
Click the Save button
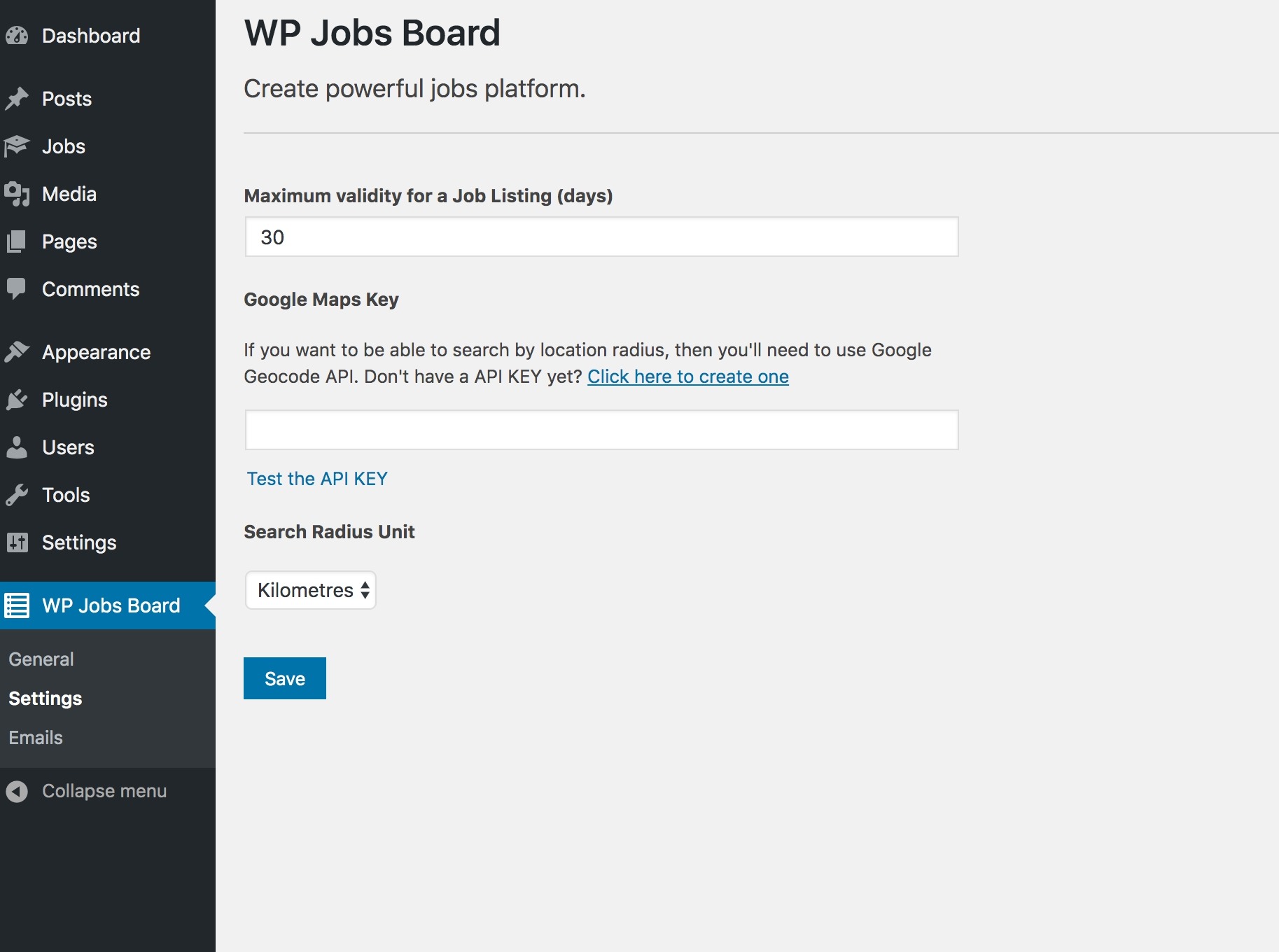pyautogui.click(x=285, y=678)
